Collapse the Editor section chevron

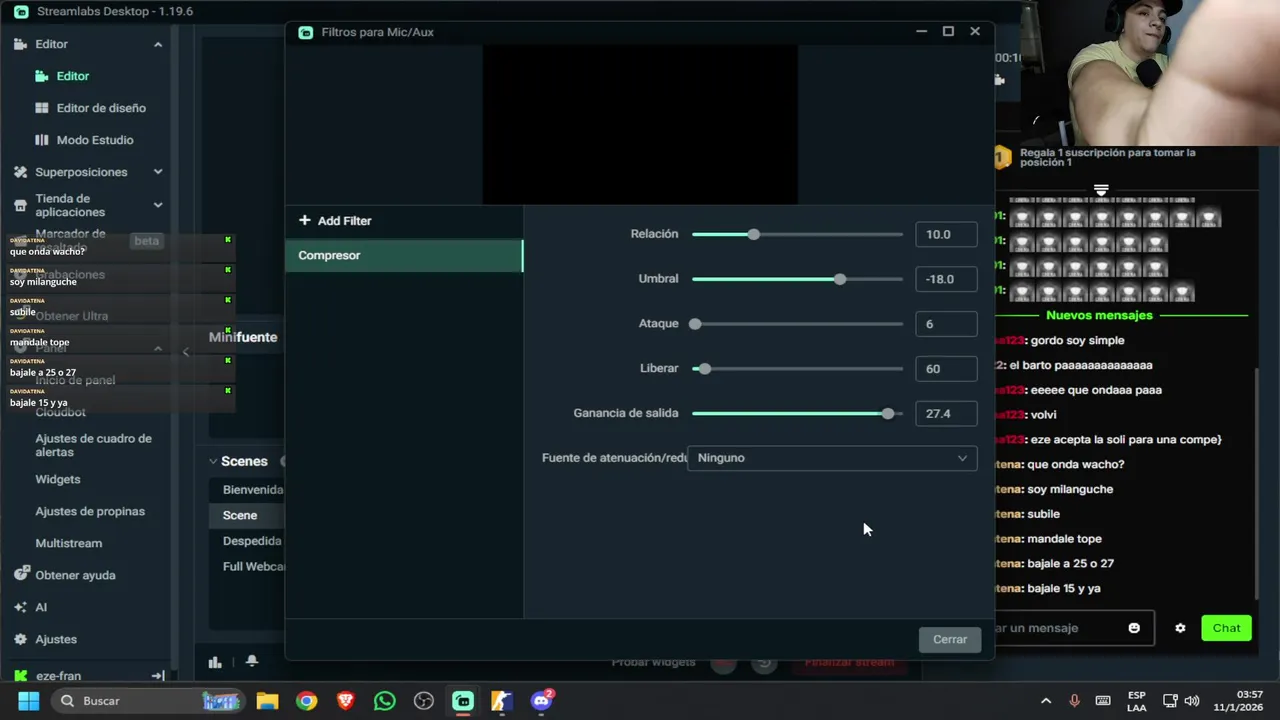pos(158,44)
